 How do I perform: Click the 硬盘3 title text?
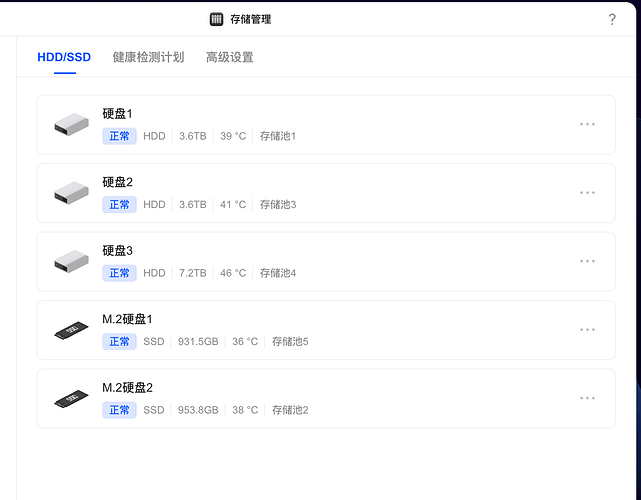[117, 251]
